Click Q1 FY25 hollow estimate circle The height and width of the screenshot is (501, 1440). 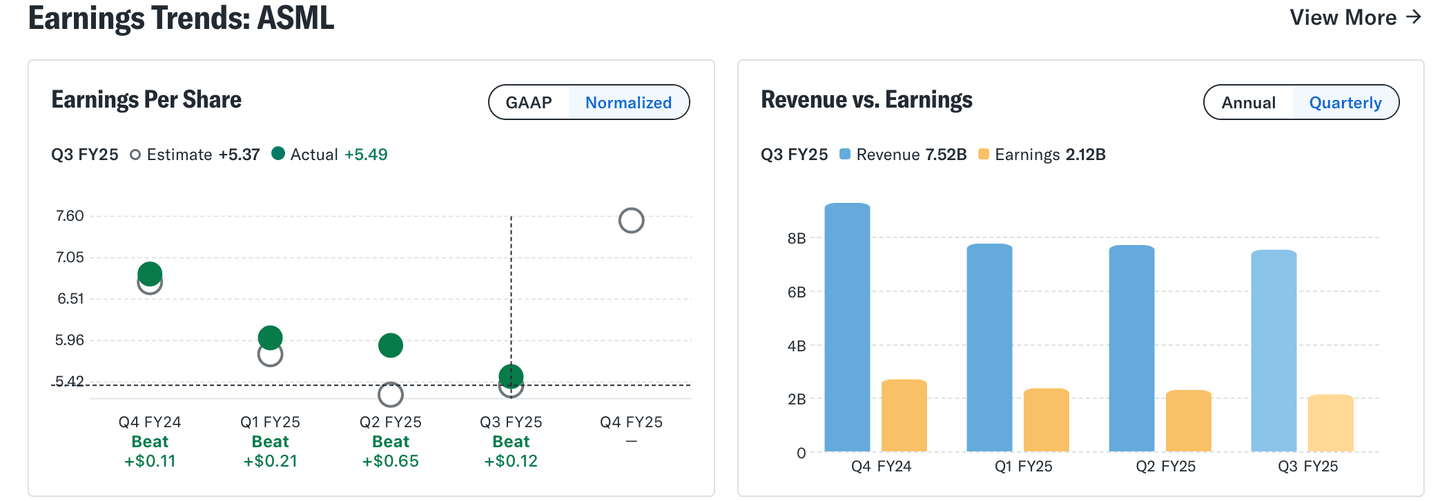point(270,355)
